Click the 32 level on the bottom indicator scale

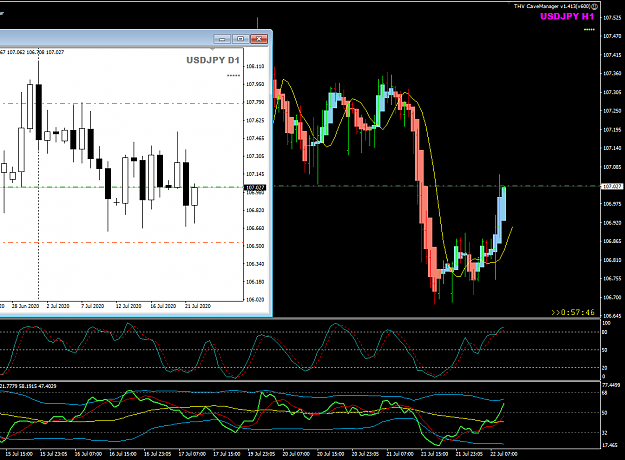(605, 432)
